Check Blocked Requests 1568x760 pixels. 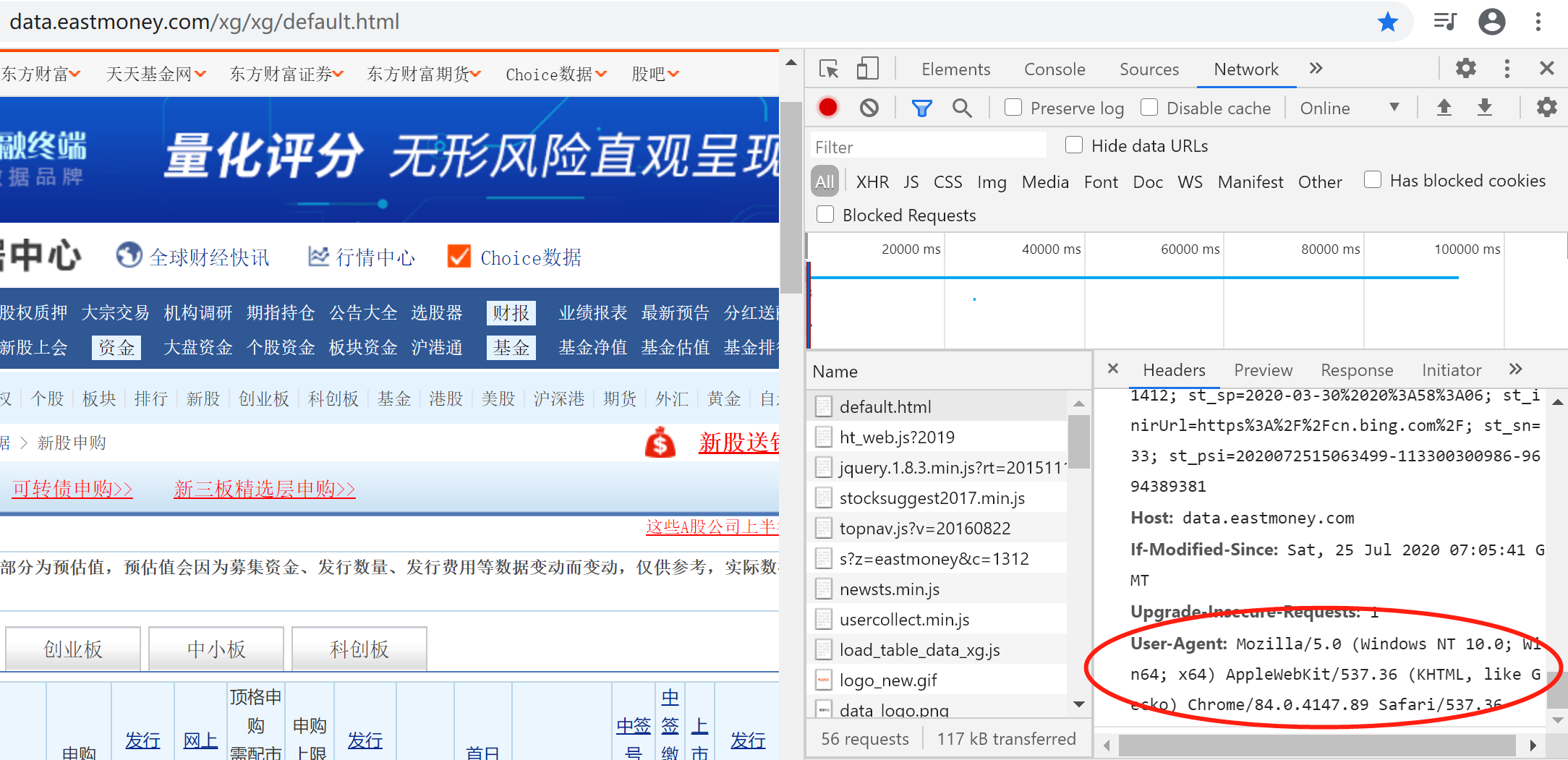pyautogui.click(x=825, y=215)
